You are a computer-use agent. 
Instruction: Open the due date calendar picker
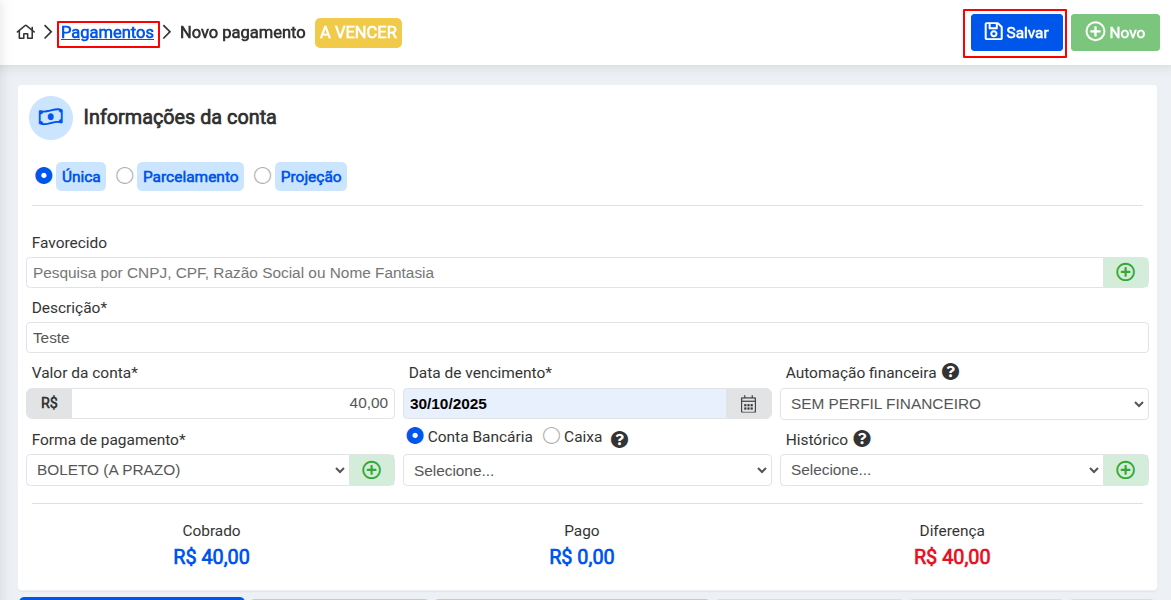pos(748,404)
